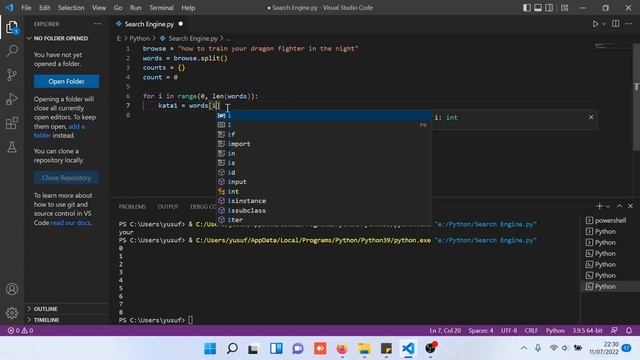Choose 'input' from autocomplete list
This screenshot has width=640, height=360.
(324, 182)
